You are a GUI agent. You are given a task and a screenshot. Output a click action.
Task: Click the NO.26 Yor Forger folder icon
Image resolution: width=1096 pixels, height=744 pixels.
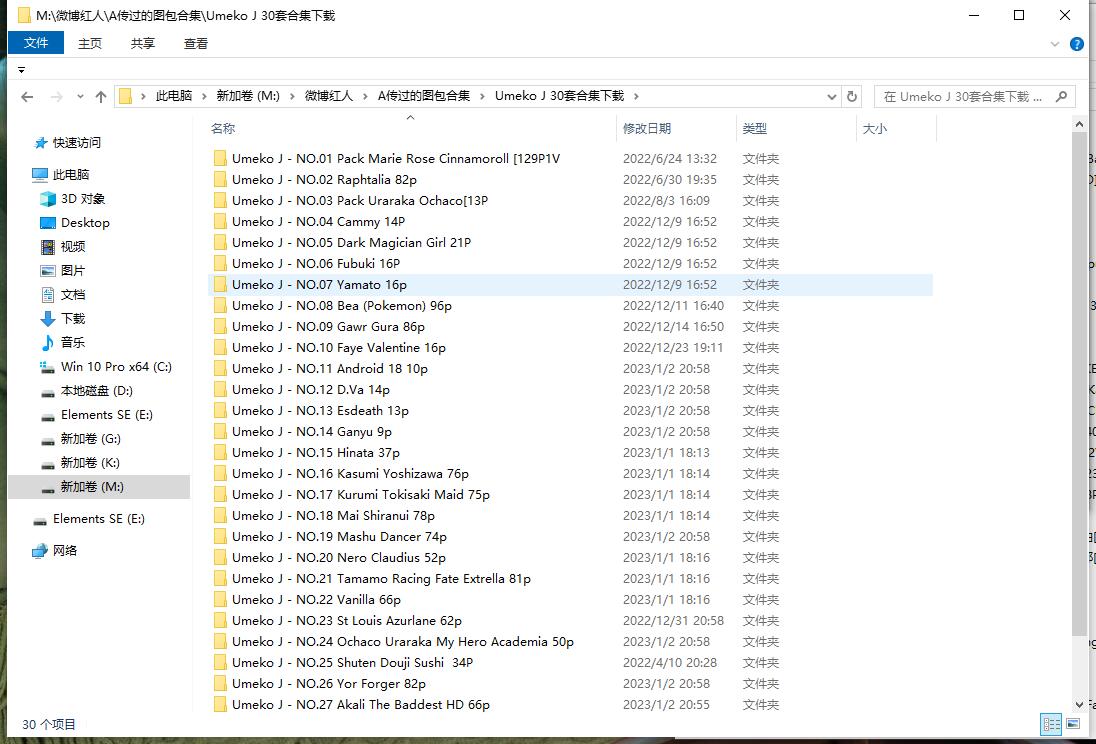[x=220, y=683]
